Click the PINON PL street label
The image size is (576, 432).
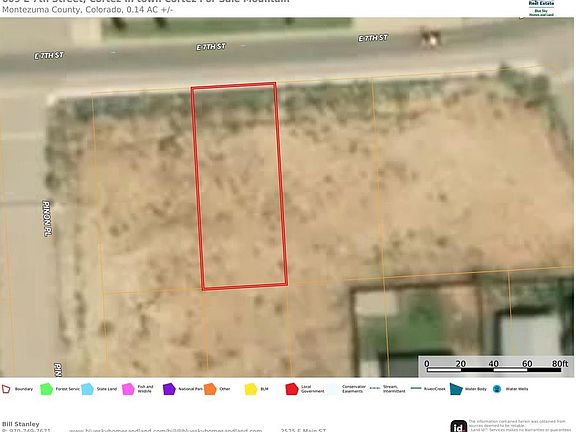47,218
